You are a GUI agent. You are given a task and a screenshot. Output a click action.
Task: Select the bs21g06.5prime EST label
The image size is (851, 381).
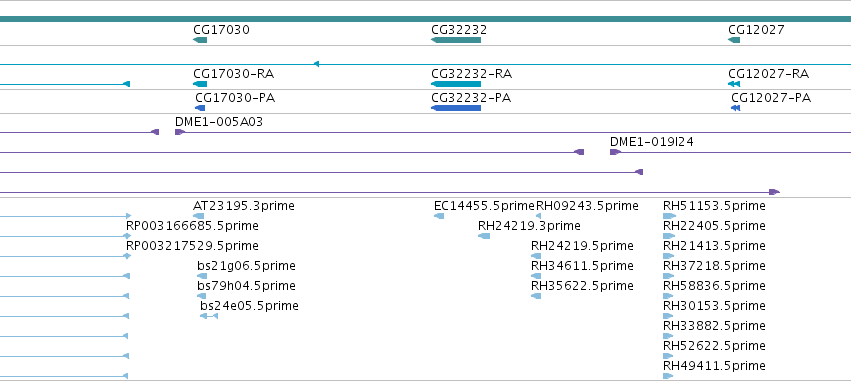point(246,266)
